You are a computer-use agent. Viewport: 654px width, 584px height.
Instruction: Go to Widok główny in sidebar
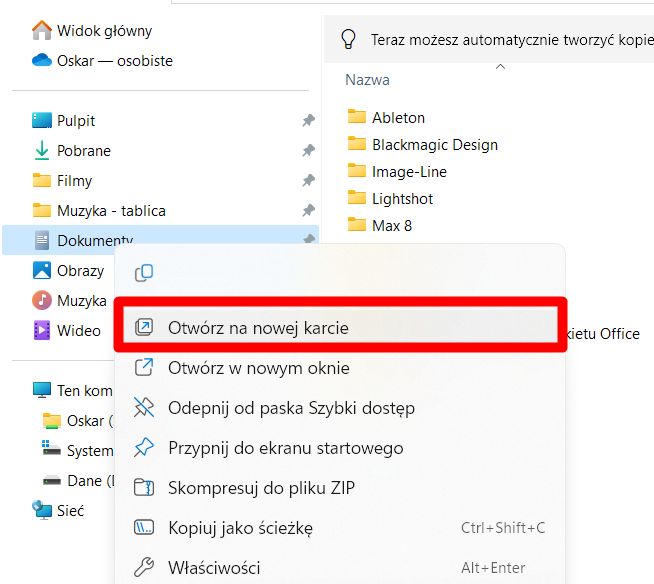point(104,31)
